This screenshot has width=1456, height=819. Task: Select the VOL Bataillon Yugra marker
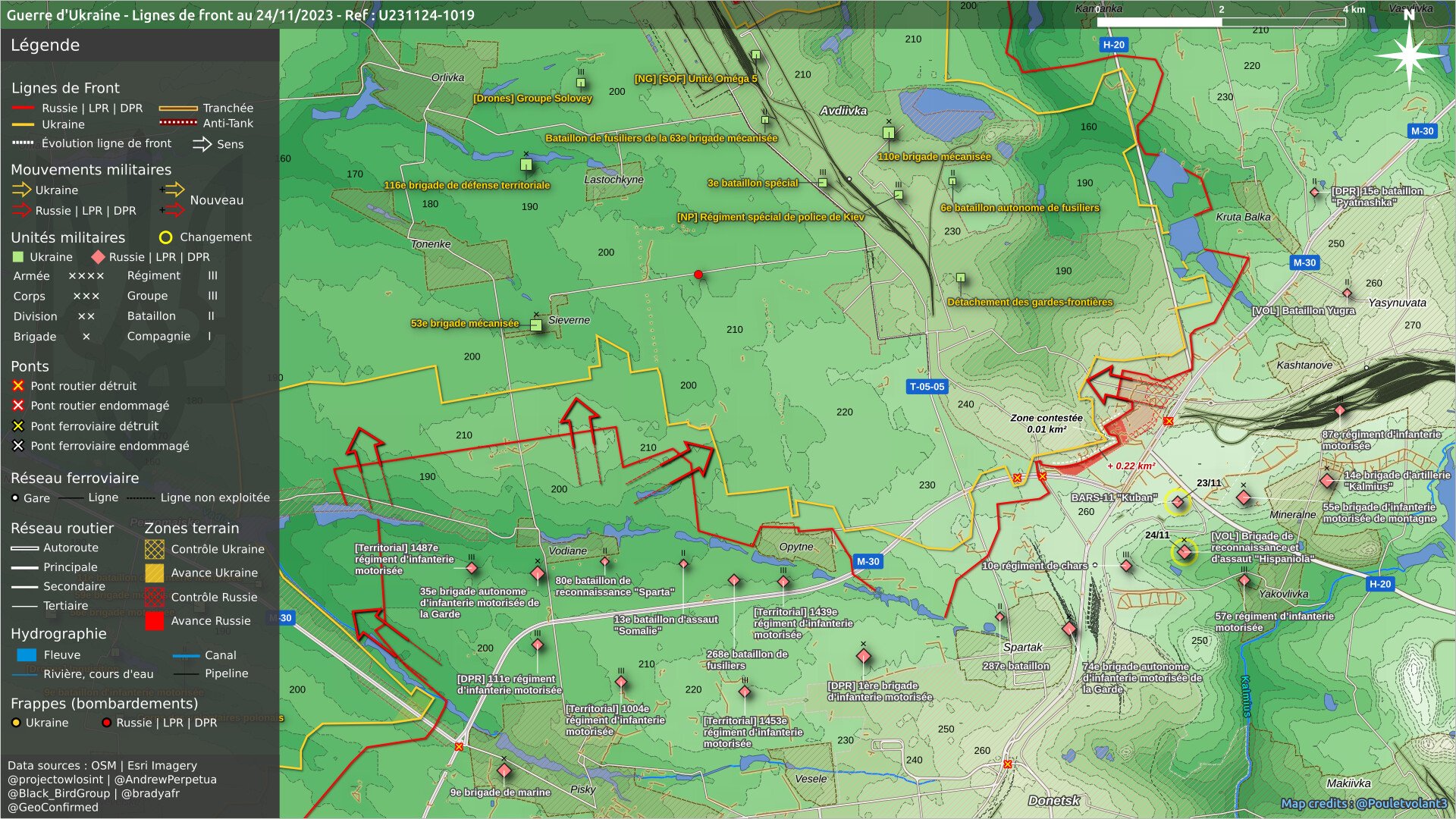(x=1347, y=293)
